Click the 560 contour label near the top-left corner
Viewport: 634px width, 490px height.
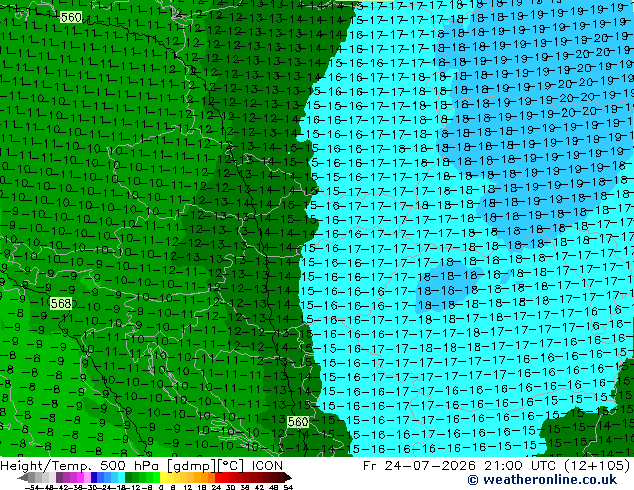pos(71,17)
